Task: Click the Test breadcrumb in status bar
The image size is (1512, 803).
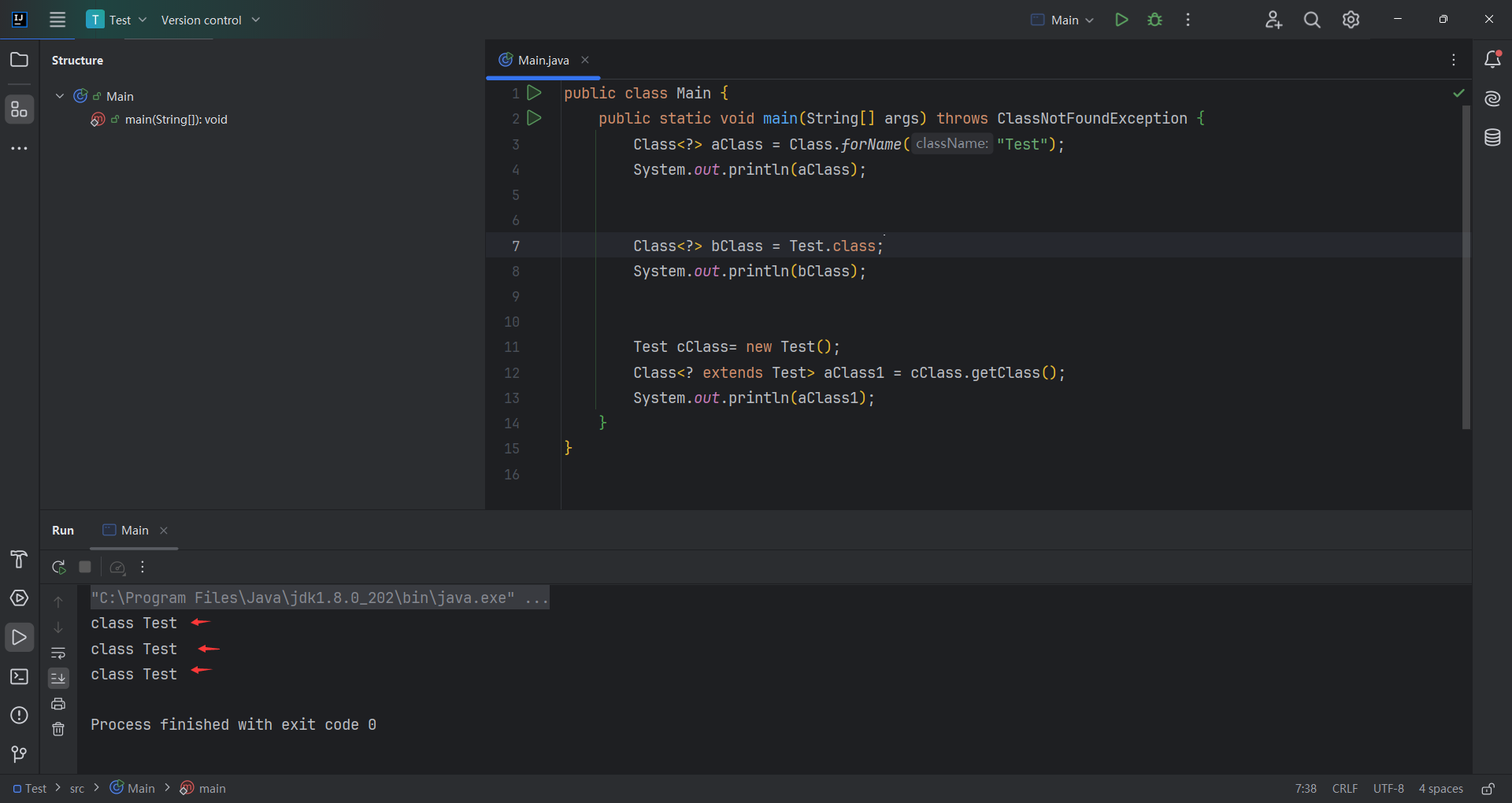Action: tap(30, 789)
